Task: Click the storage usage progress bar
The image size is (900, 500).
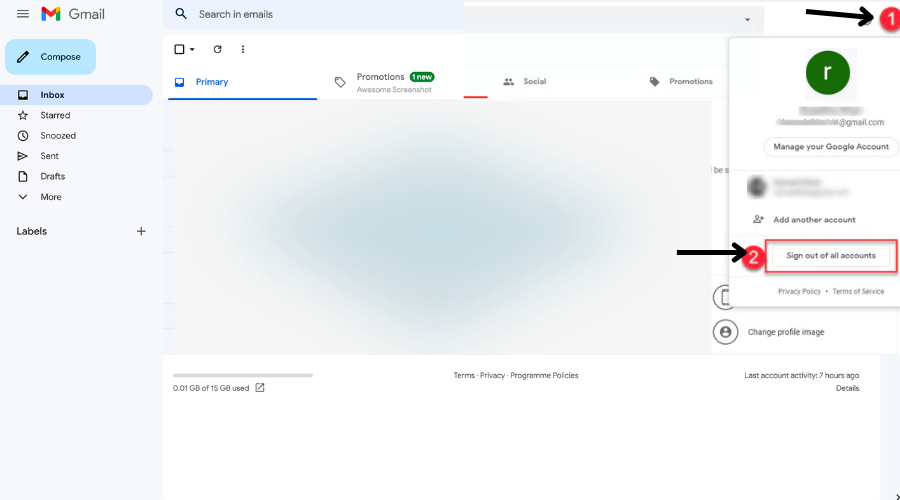Action: click(x=243, y=375)
